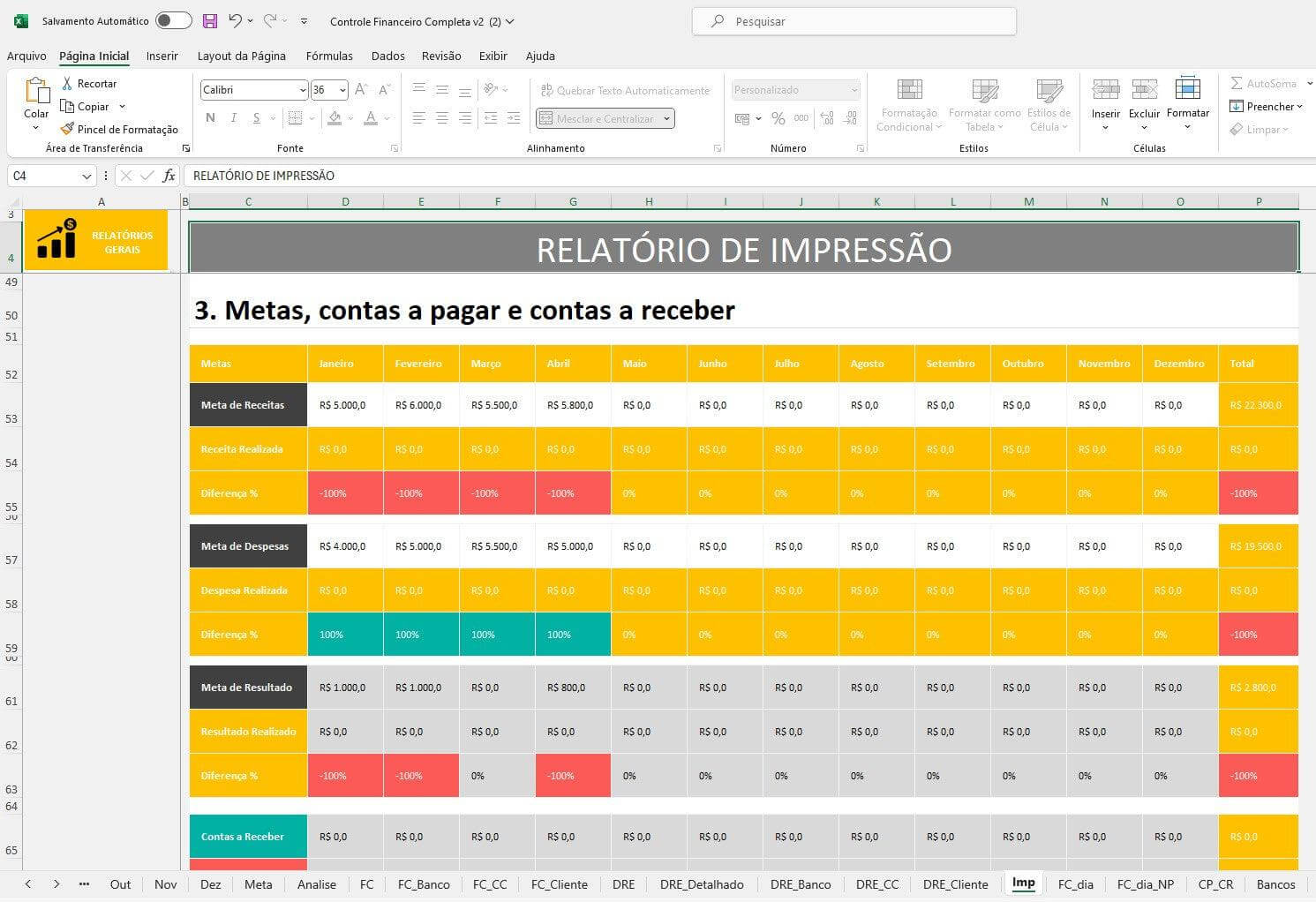Open the Calibri font dropdown
The height and width of the screenshot is (902, 1316).
pyautogui.click(x=303, y=89)
